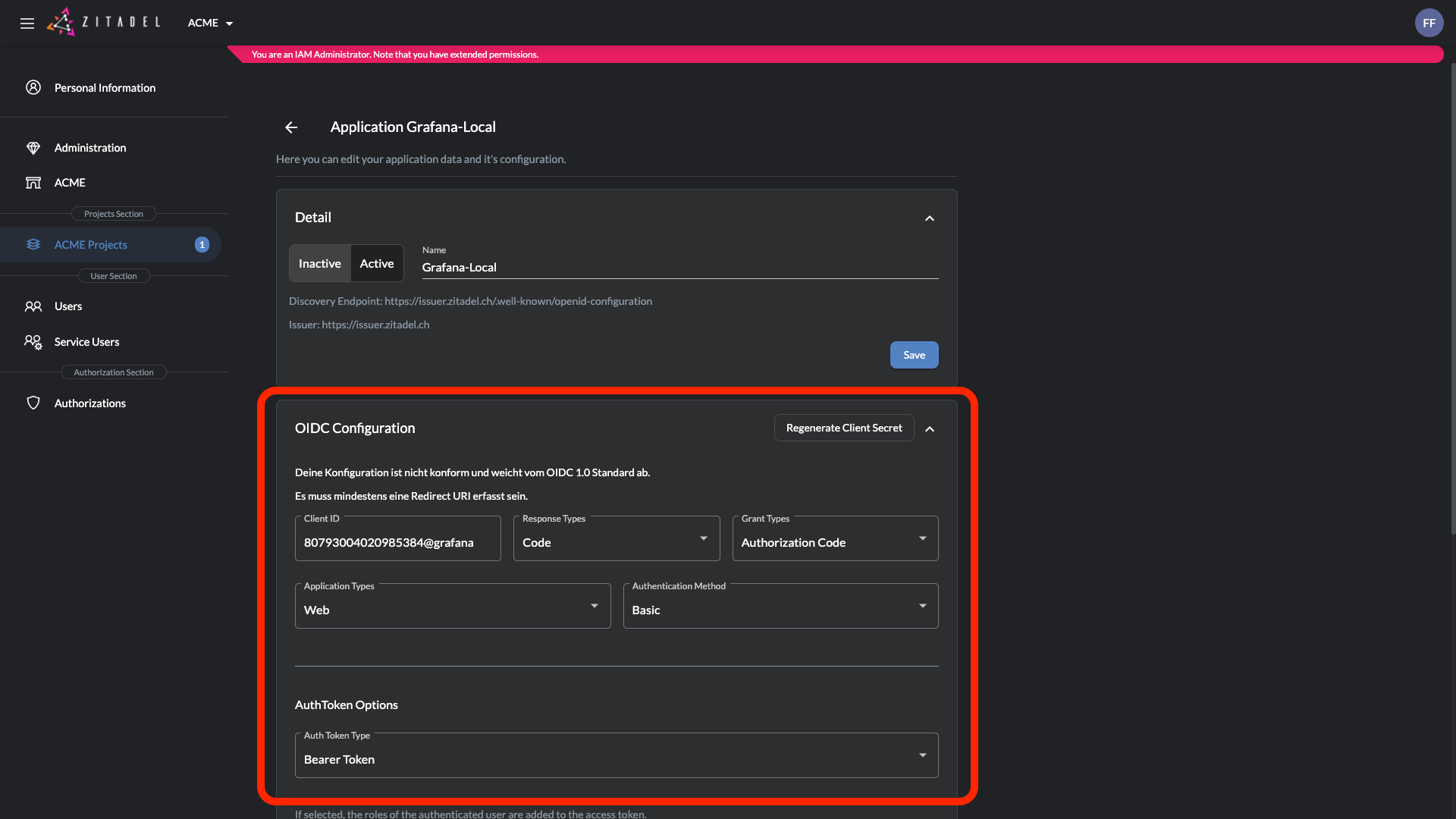This screenshot has height=819, width=1456.
Task: Expand the Auth Token Type dropdown
Action: click(616, 756)
